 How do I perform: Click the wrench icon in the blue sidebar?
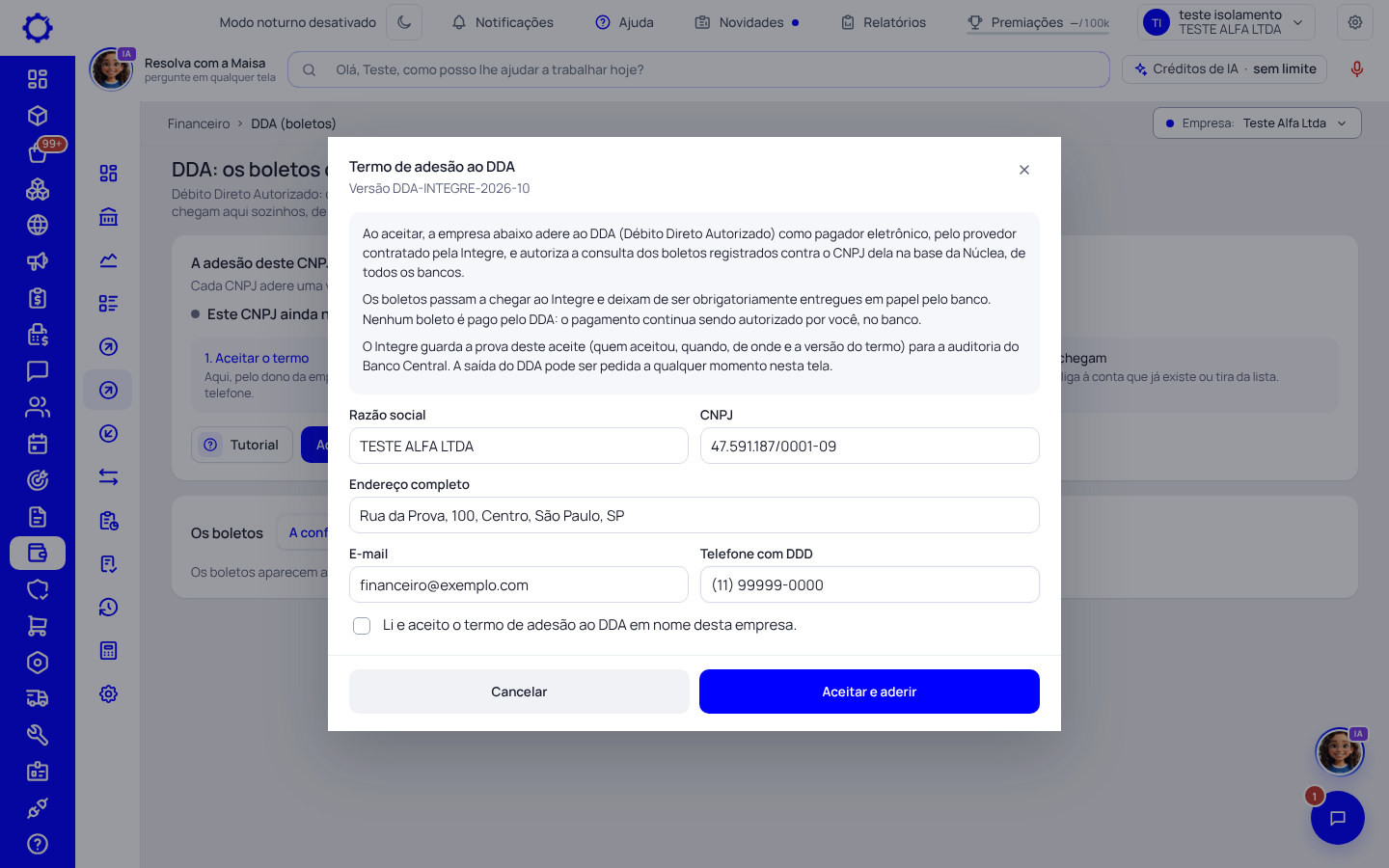38,735
